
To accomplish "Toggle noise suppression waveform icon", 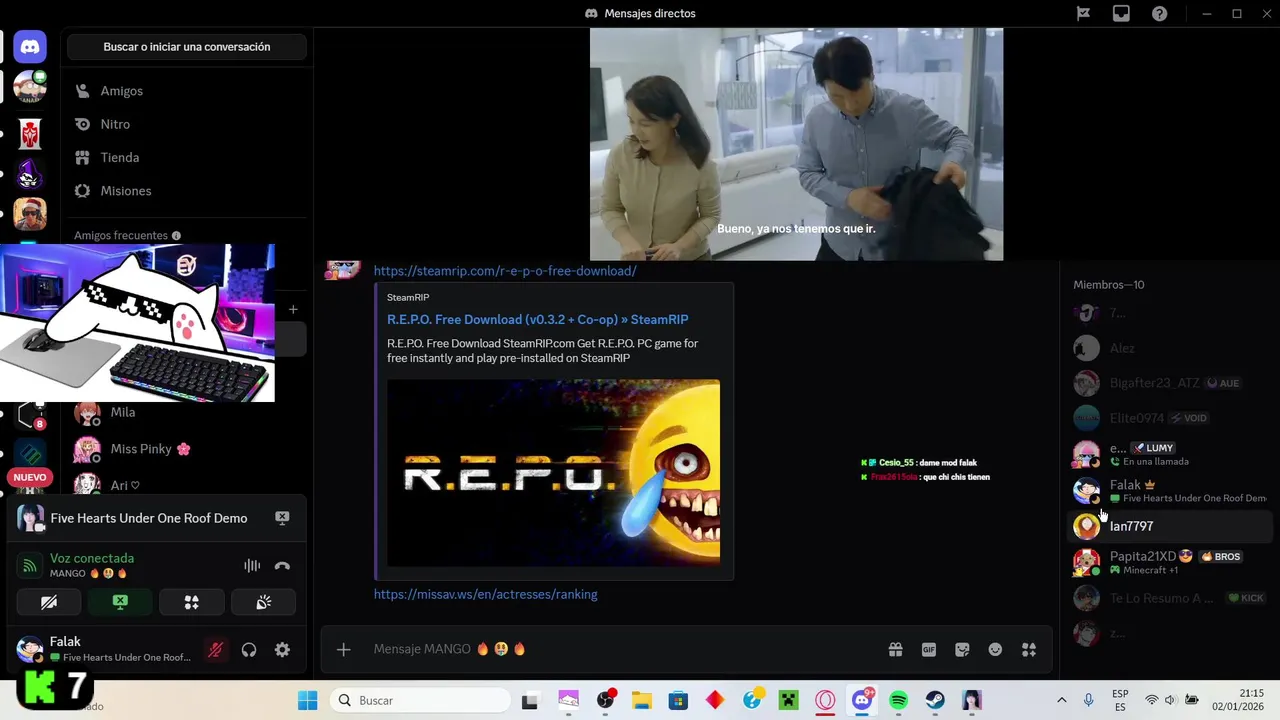I will click(x=252, y=566).
